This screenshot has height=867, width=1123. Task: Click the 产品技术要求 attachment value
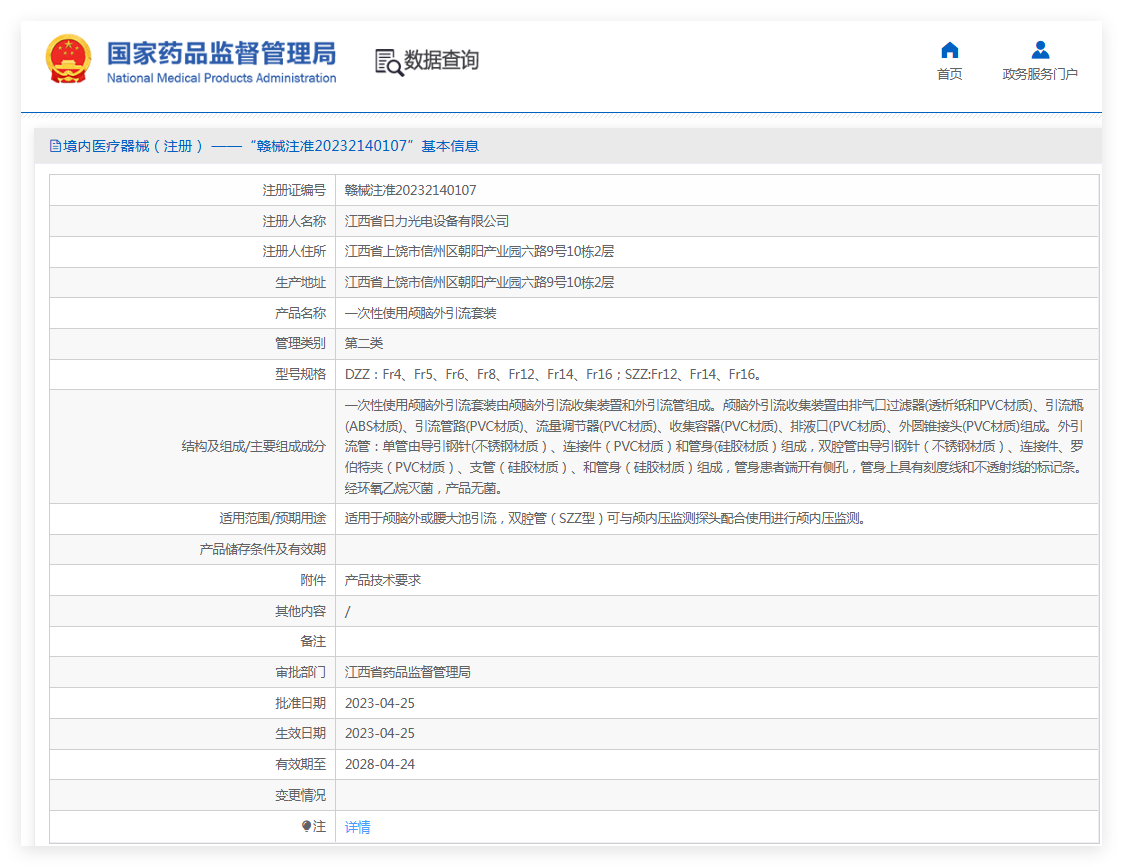coord(382,580)
